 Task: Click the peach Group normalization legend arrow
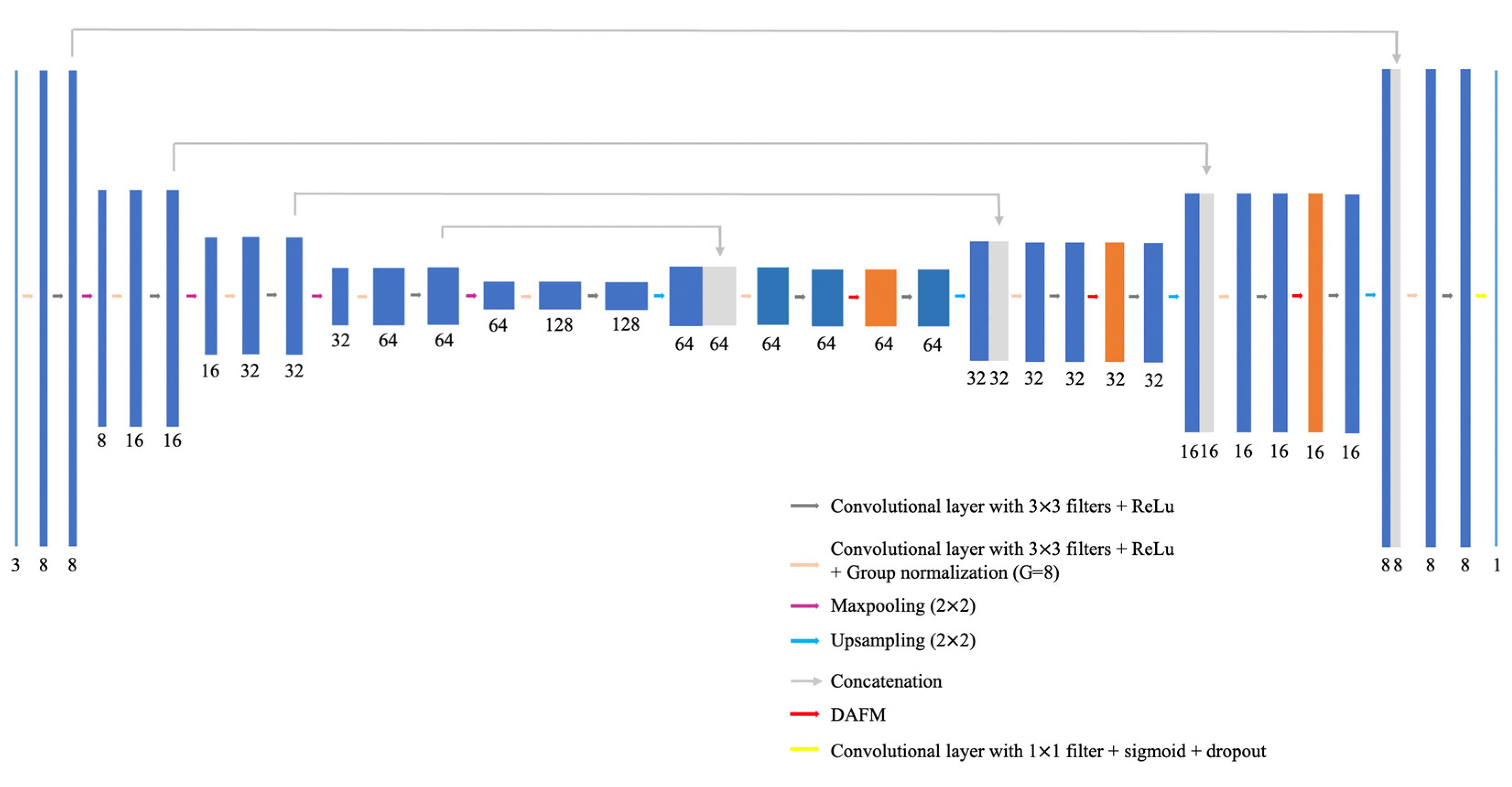click(804, 565)
